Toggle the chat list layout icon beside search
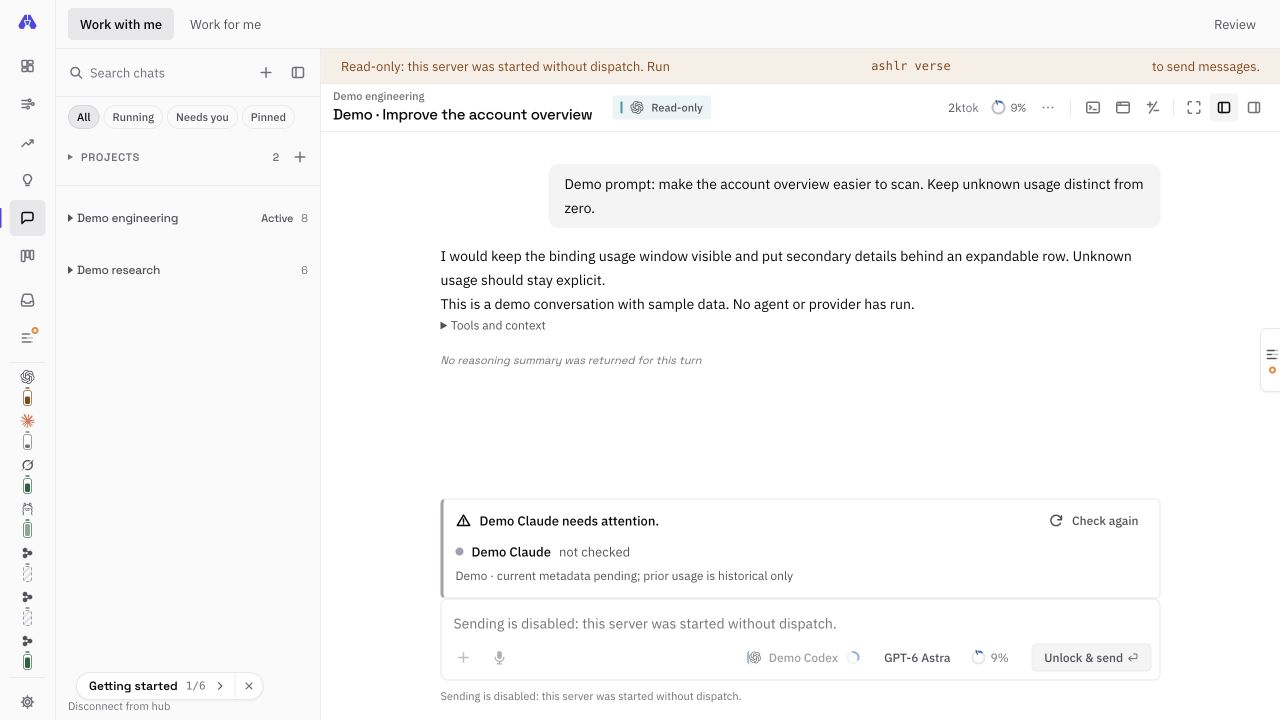This screenshot has width=1280, height=720. [x=298, y=72]
